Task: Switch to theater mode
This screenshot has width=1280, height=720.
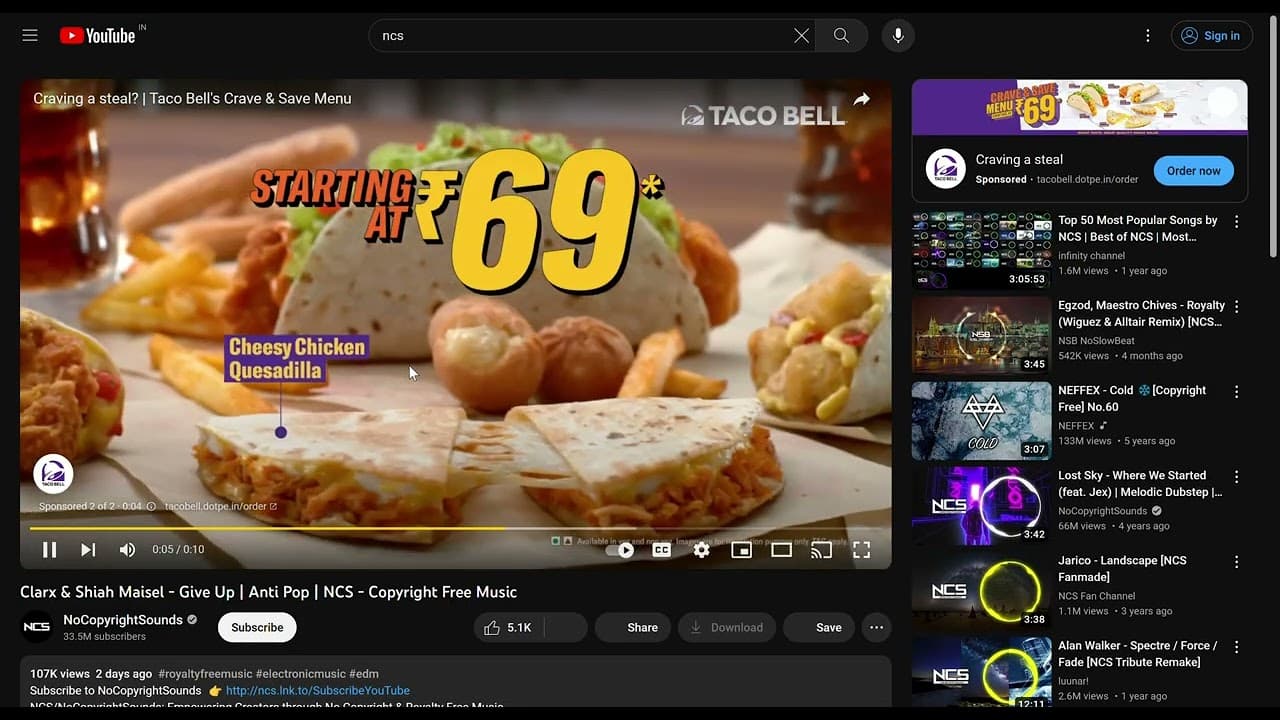Action: pyautogui.click(x=781, y=549)
